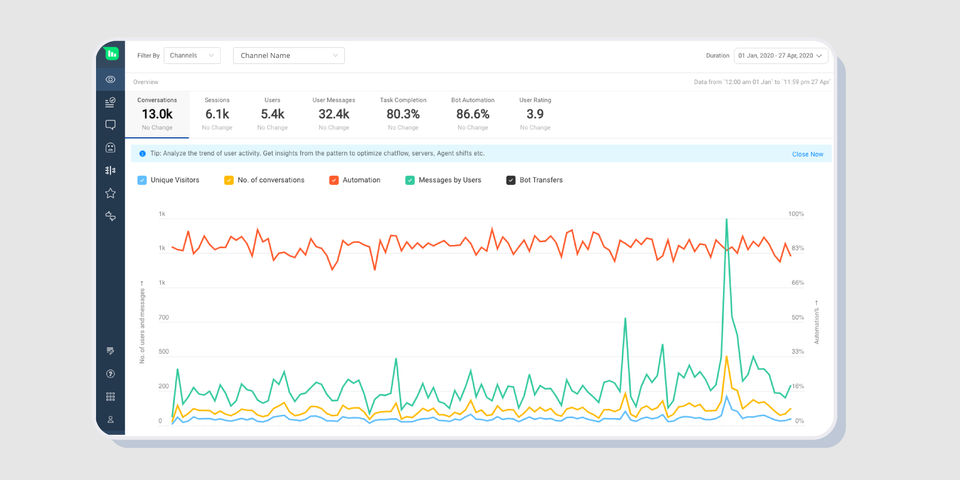Expand the Channels filter dropdown
The image size is (960, 480).
pos(194,56)
